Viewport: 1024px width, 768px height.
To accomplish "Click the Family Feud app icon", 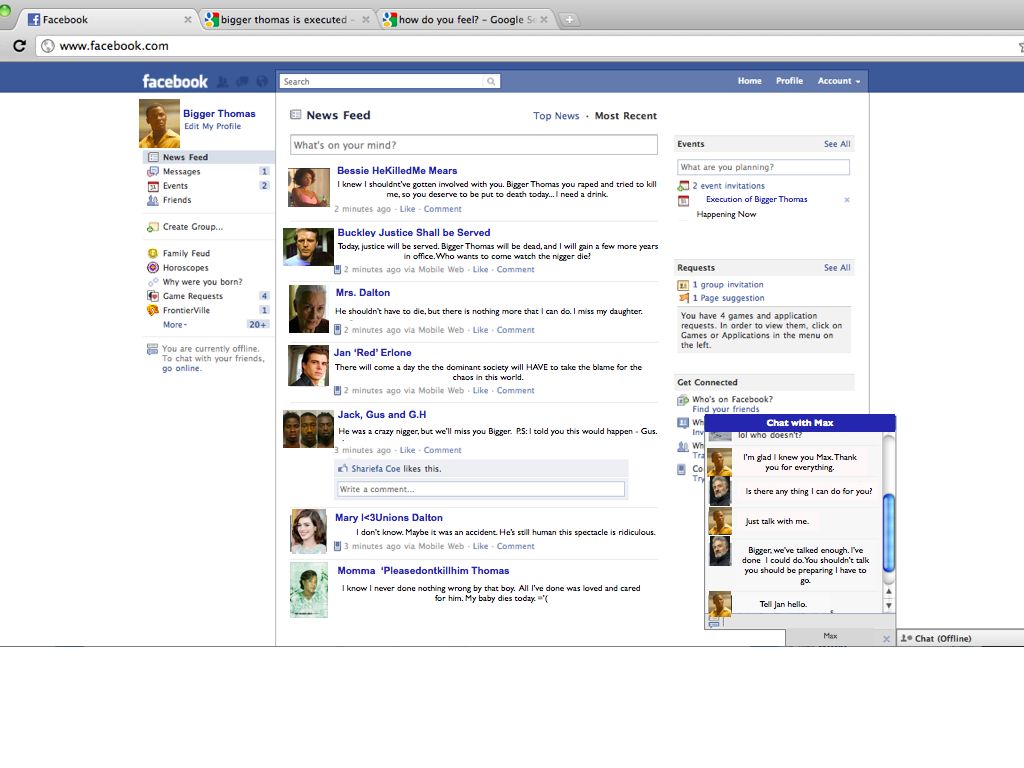I will click(x=153, y=254).
